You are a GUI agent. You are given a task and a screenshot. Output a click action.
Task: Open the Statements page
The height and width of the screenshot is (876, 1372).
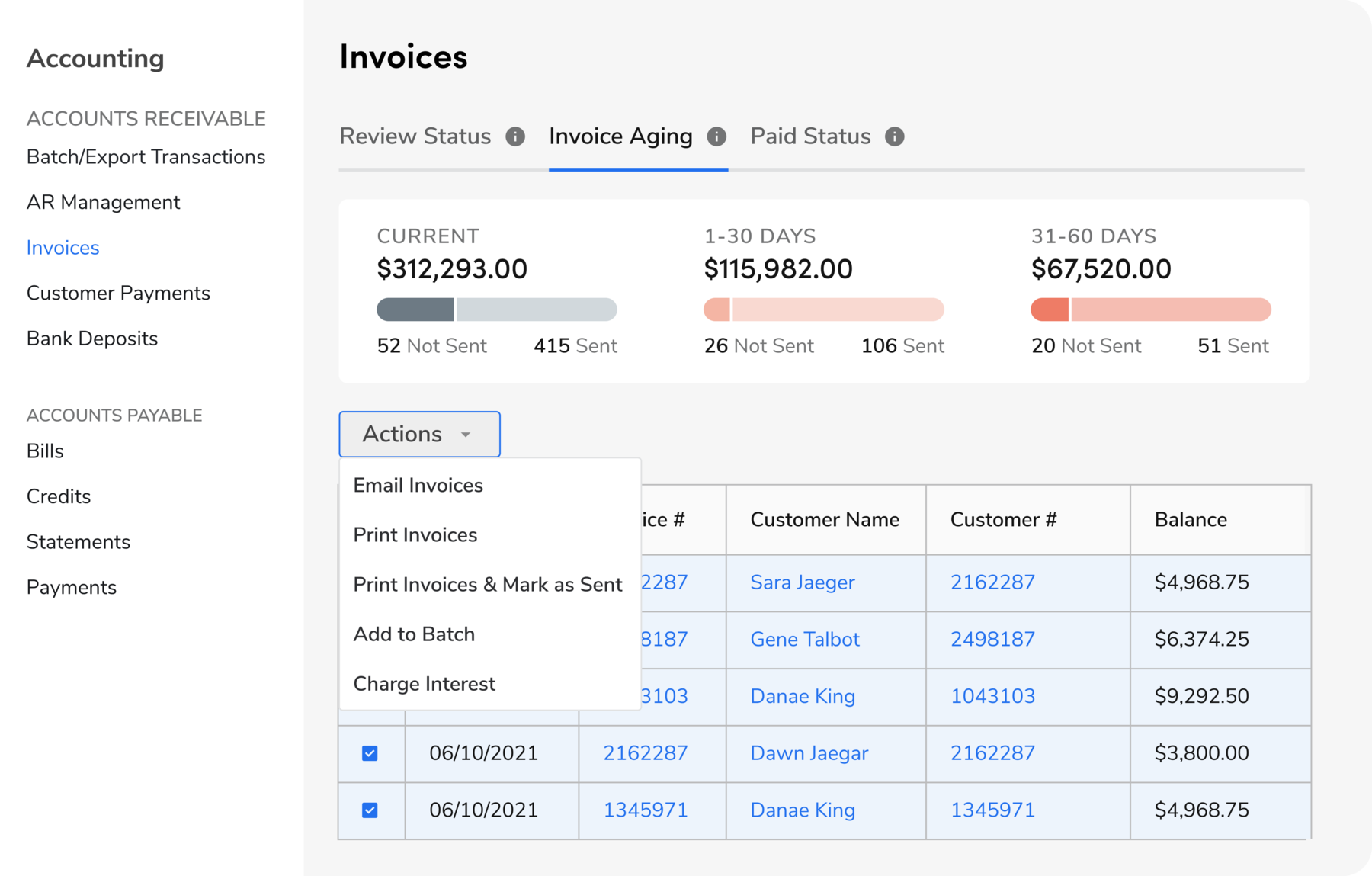click(79, 541)
